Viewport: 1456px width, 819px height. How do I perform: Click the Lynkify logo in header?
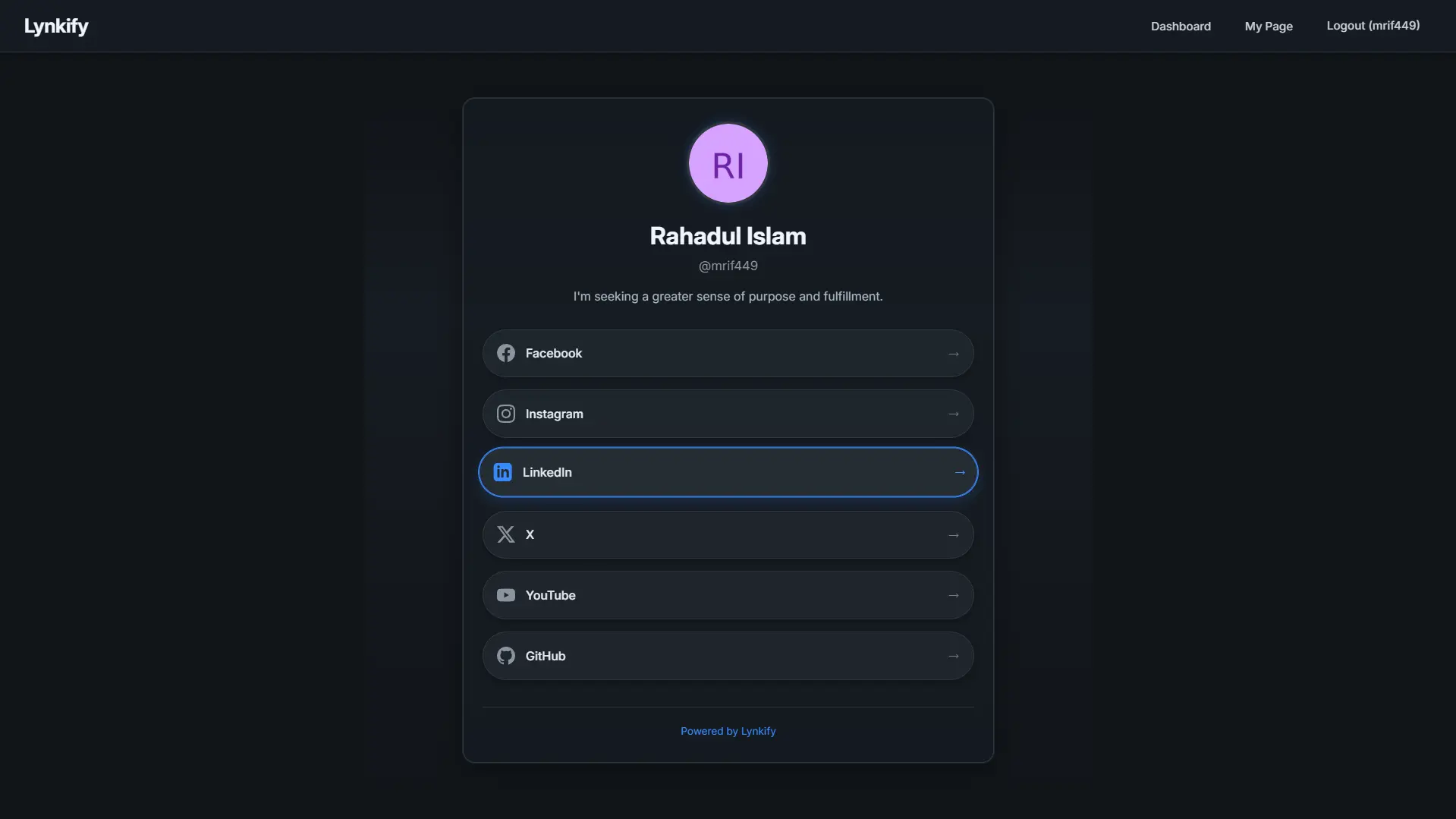click(x=56, y=26)
